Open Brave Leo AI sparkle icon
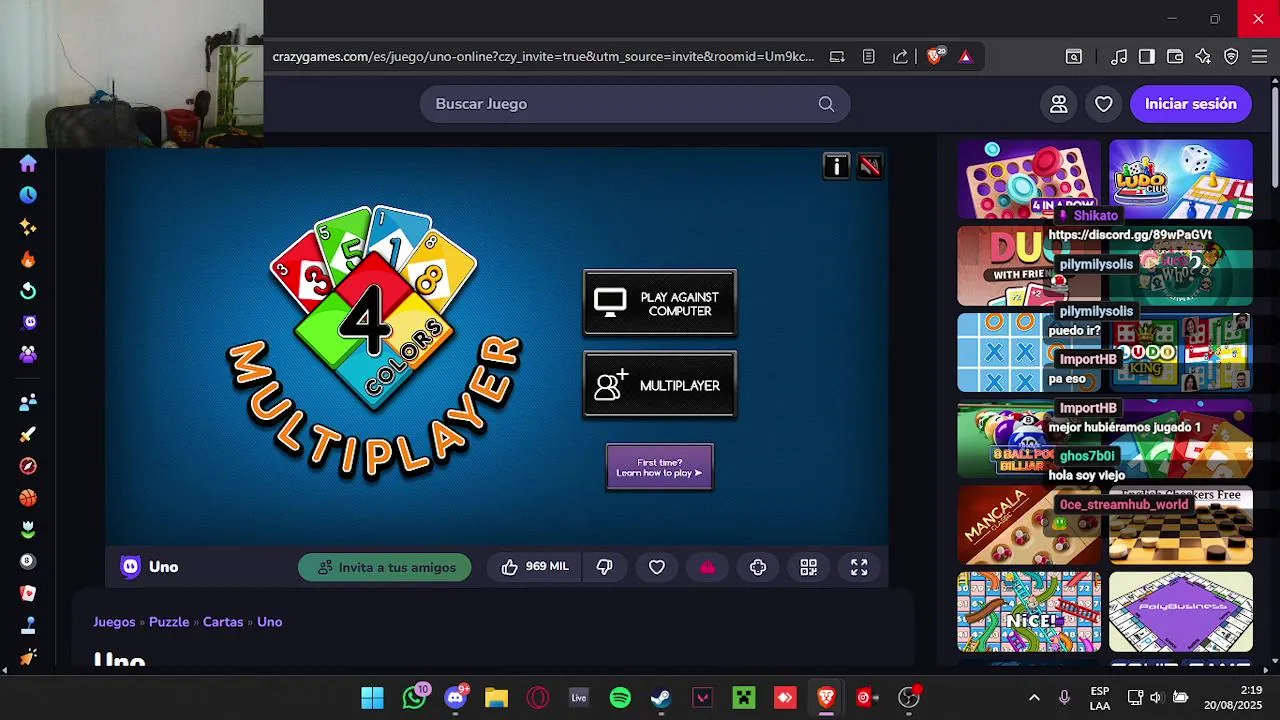This screenshot has height=720, width=1280. 1203,57
